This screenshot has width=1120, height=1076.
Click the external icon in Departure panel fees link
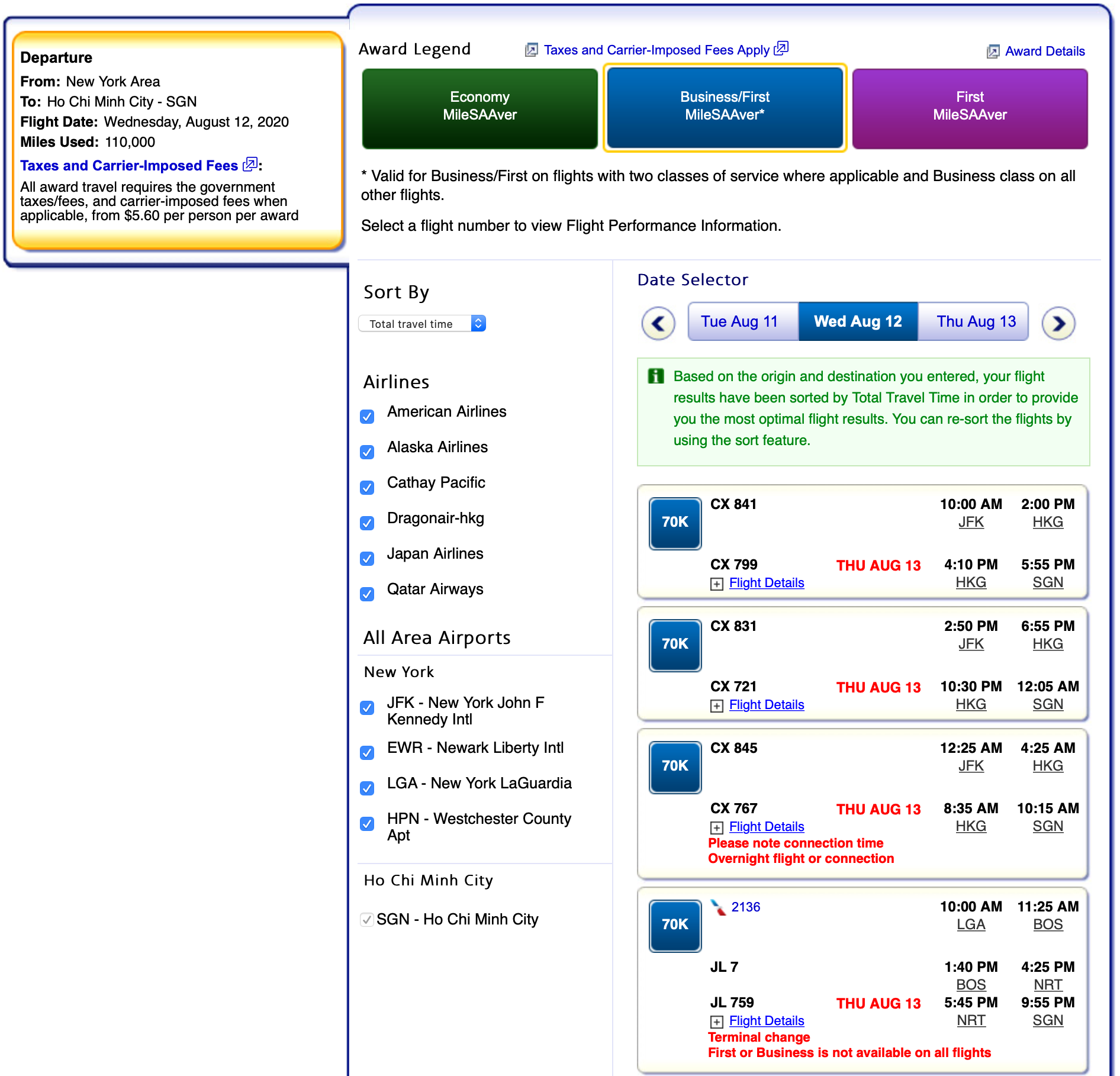pos(250,164)
